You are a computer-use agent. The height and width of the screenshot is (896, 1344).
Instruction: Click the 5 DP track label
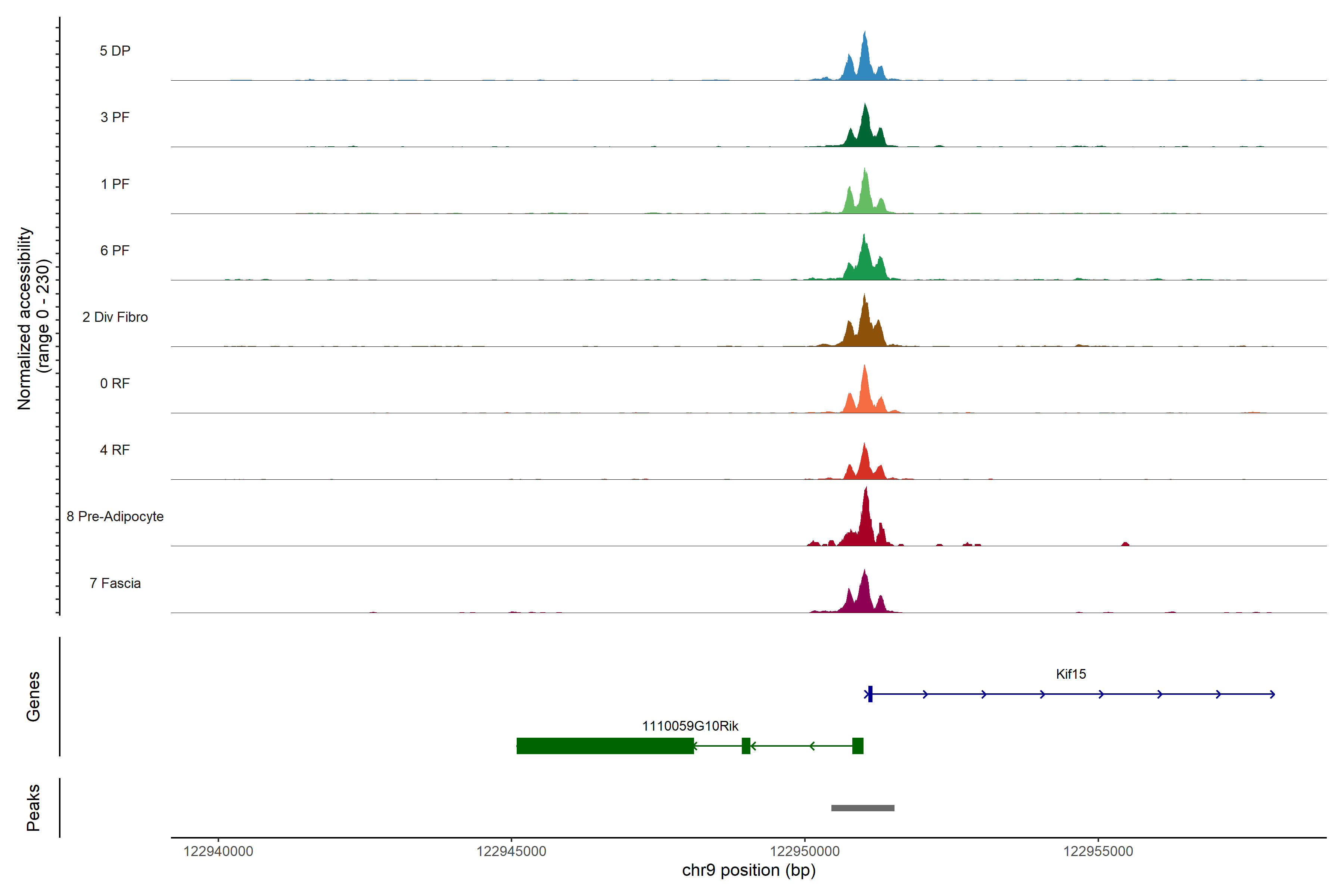115,51
